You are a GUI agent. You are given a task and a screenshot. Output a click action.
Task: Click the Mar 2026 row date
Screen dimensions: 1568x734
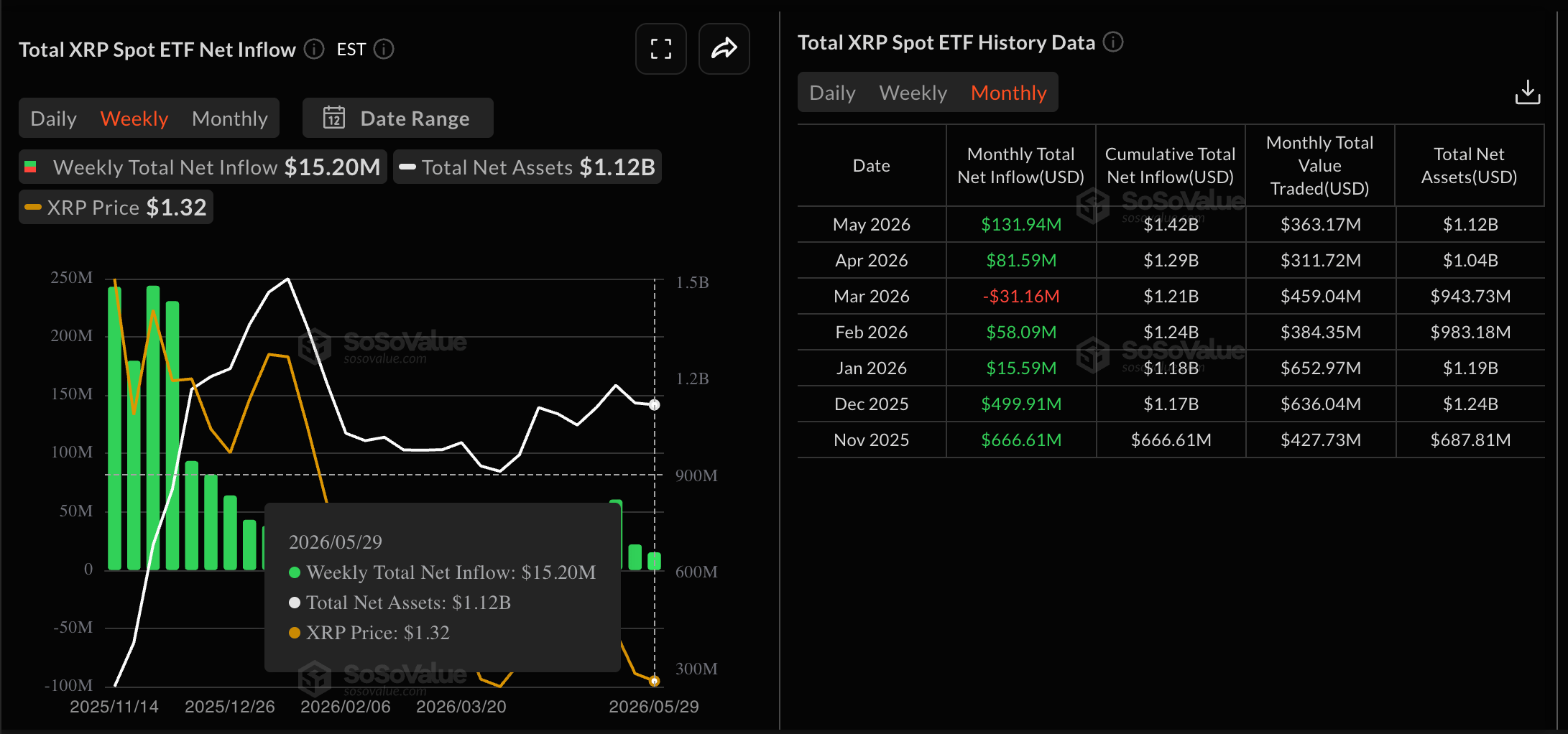click(x=871, y=296)
